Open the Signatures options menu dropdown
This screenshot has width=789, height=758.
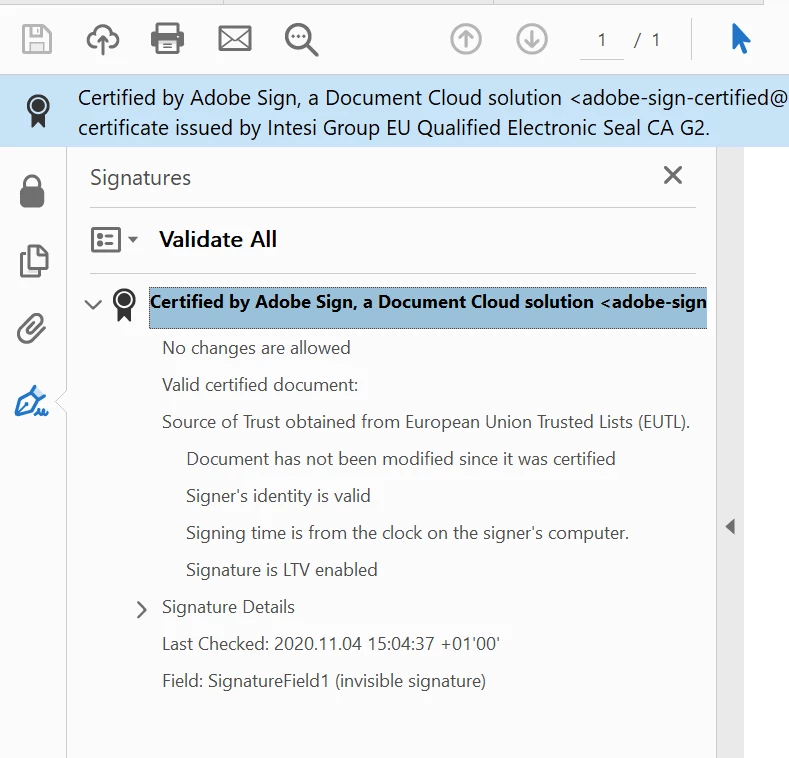(x=114, y=240)
